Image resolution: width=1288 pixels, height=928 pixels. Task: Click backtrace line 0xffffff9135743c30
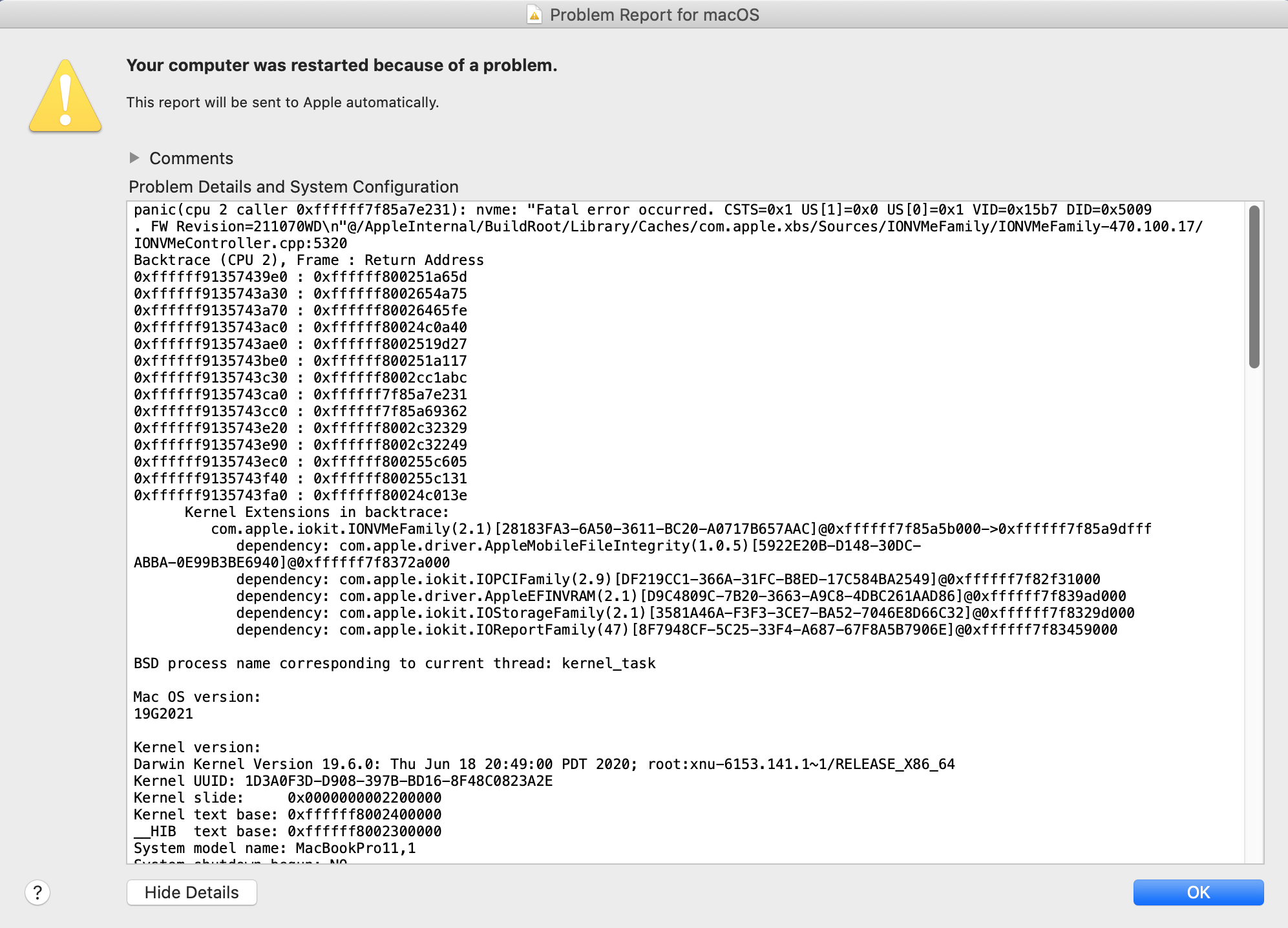pos(301,377)
